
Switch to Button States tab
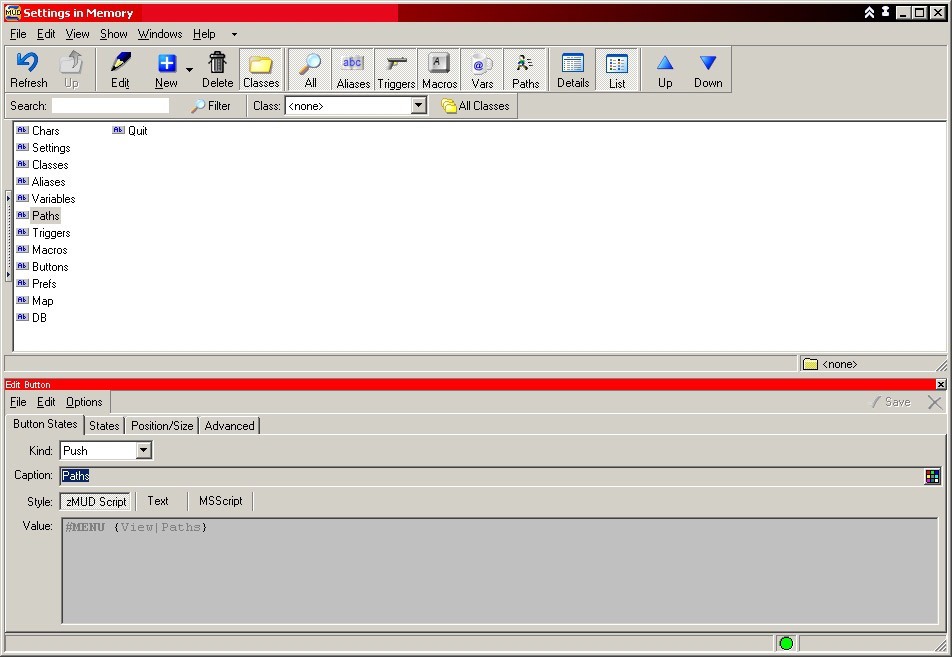click(45, 424)
